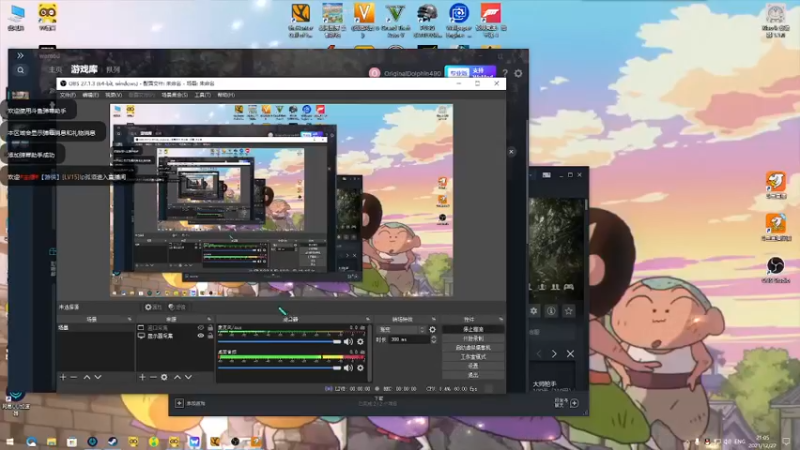This screenshot has height=450, width=800.
Task: Open WeGame help question mark
Action: [505, 73]
